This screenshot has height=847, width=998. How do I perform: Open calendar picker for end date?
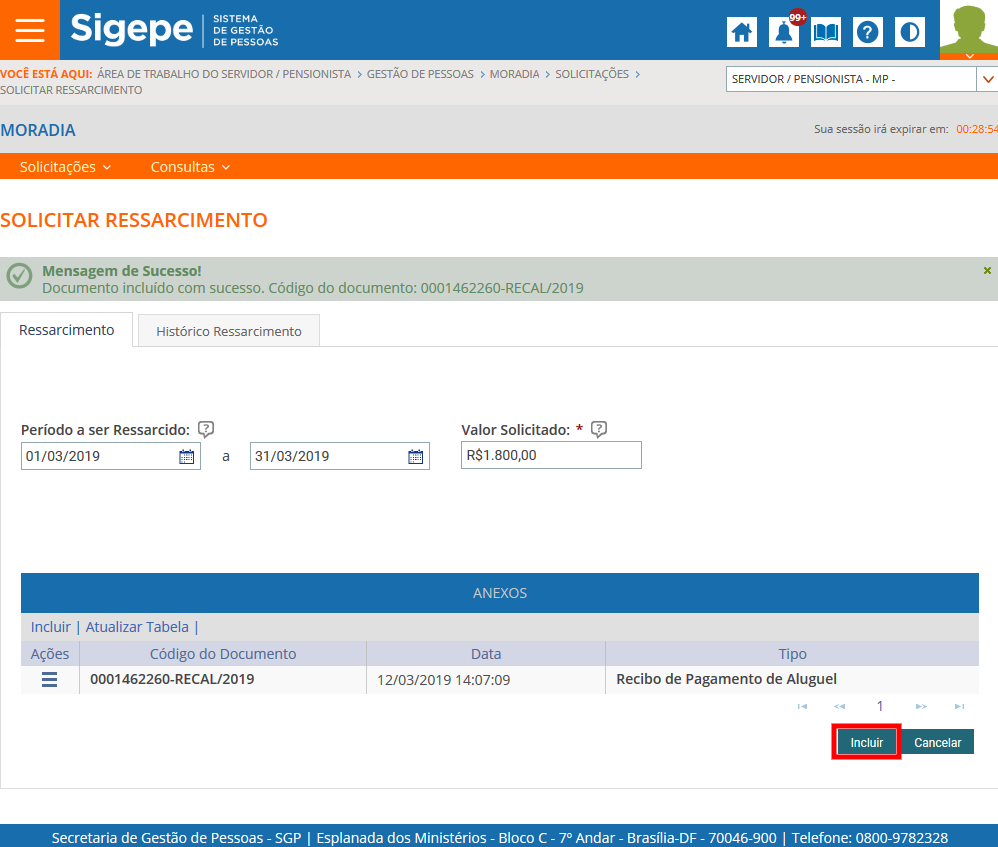pyautogui.click(x=416, y=456)
